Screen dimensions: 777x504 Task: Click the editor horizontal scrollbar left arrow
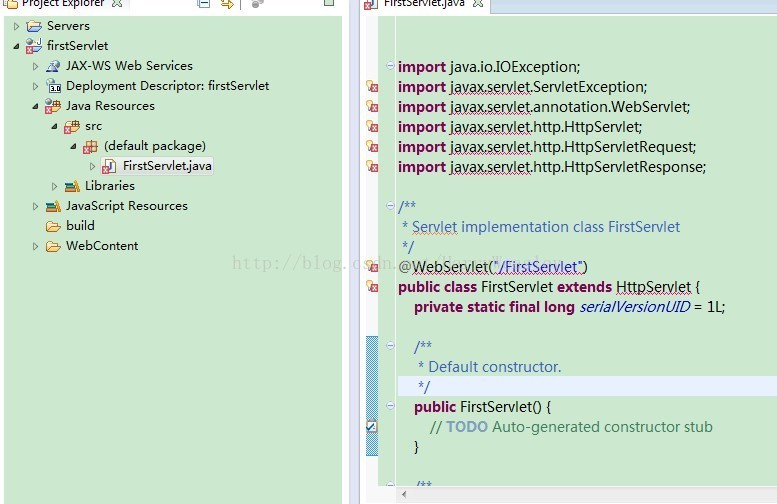point(404,495)
